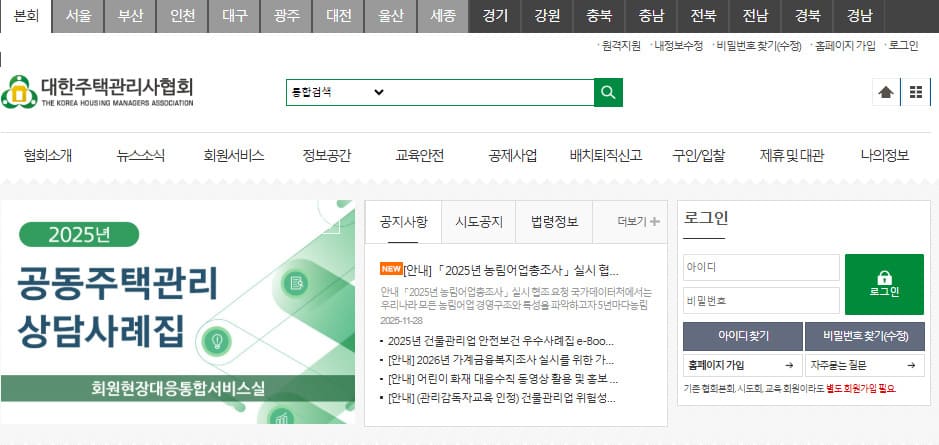Switch to the 시도공지 tab
939x445 pixels.
479,222
